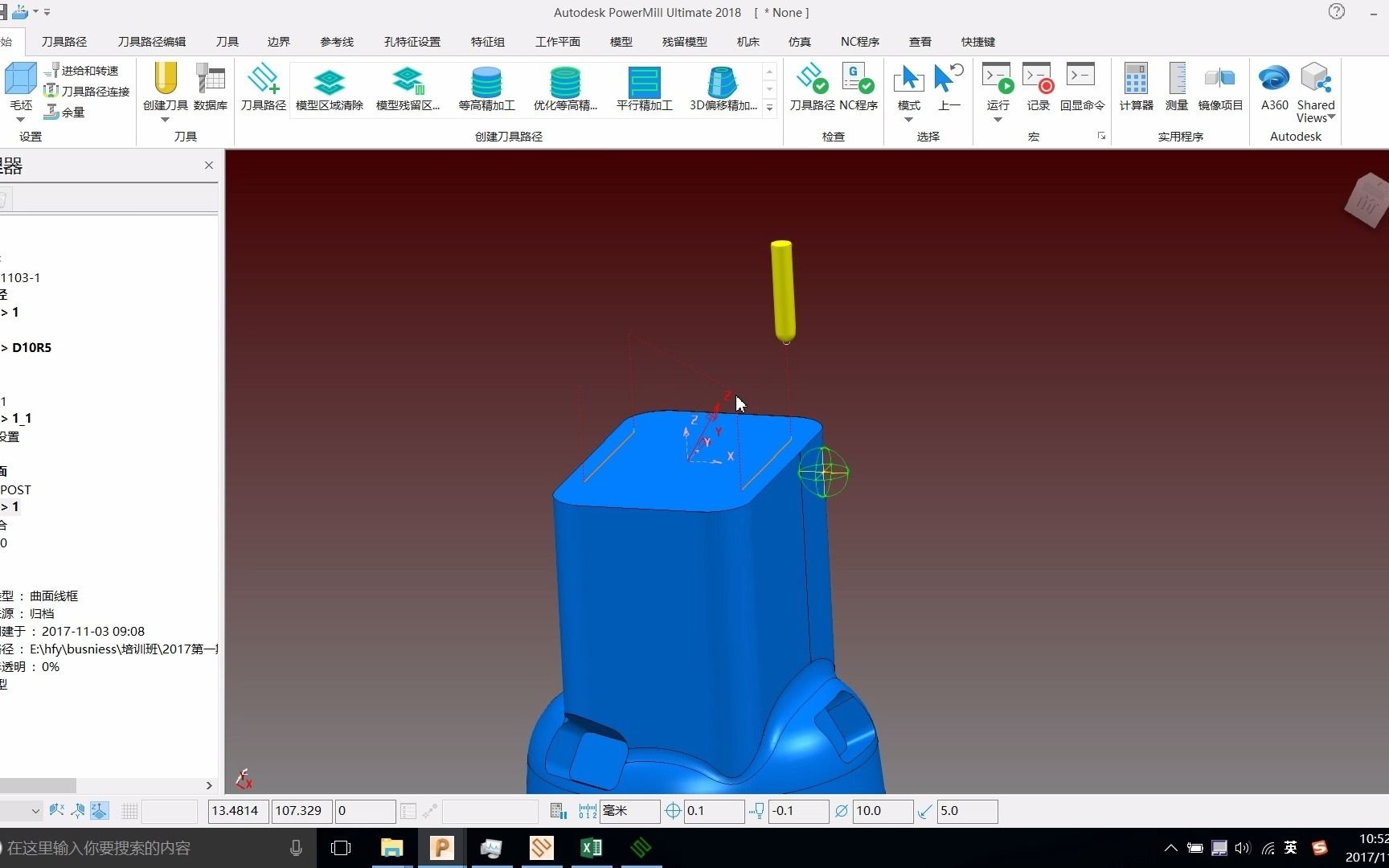This screenshot has width=1389, height=868.
Task: Select 3D偏移精加工 3D offset finishing
Action: 723,88
